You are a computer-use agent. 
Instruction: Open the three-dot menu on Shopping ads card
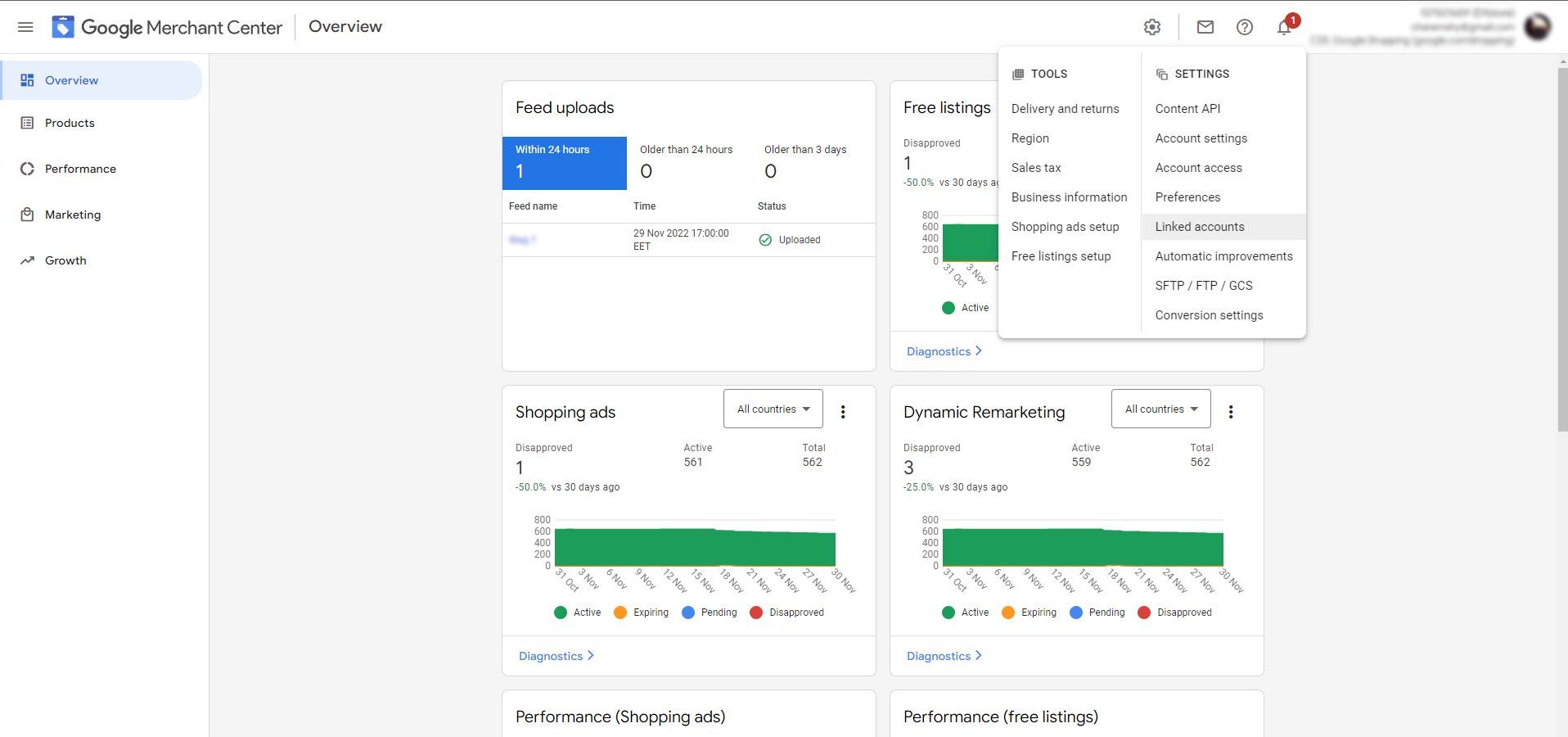(843, 412)
